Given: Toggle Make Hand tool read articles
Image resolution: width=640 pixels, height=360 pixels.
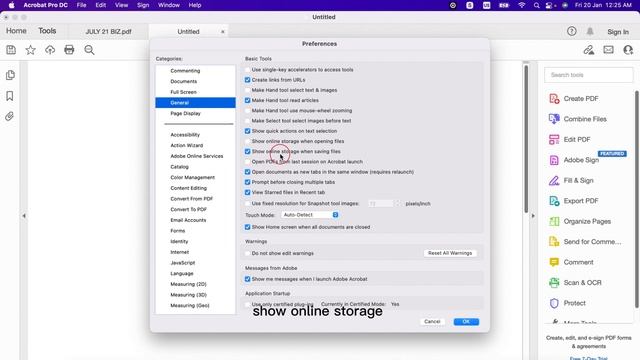Looking at the screenshot, I should 247,100.
